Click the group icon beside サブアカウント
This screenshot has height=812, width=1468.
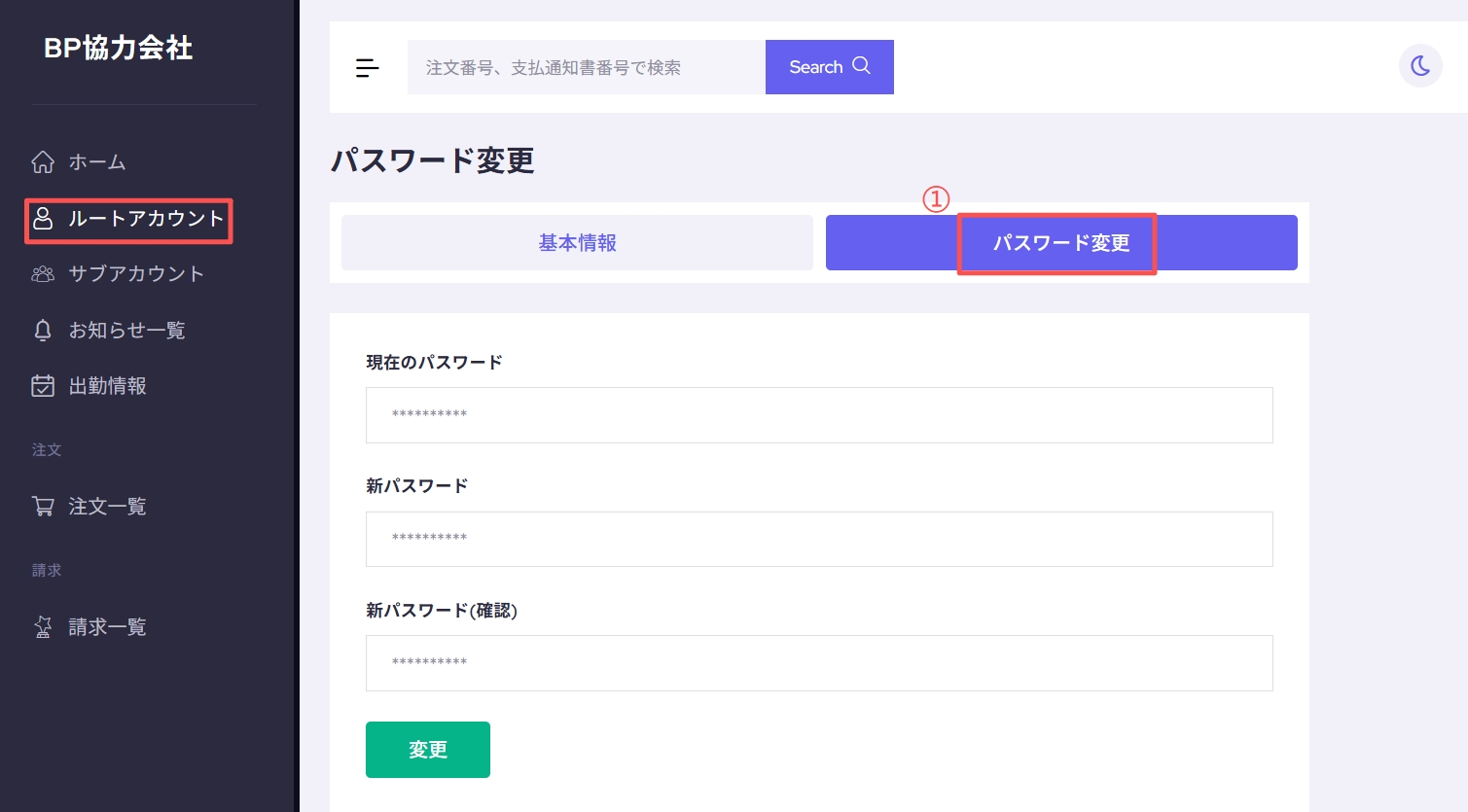click(x=43, y=274)
